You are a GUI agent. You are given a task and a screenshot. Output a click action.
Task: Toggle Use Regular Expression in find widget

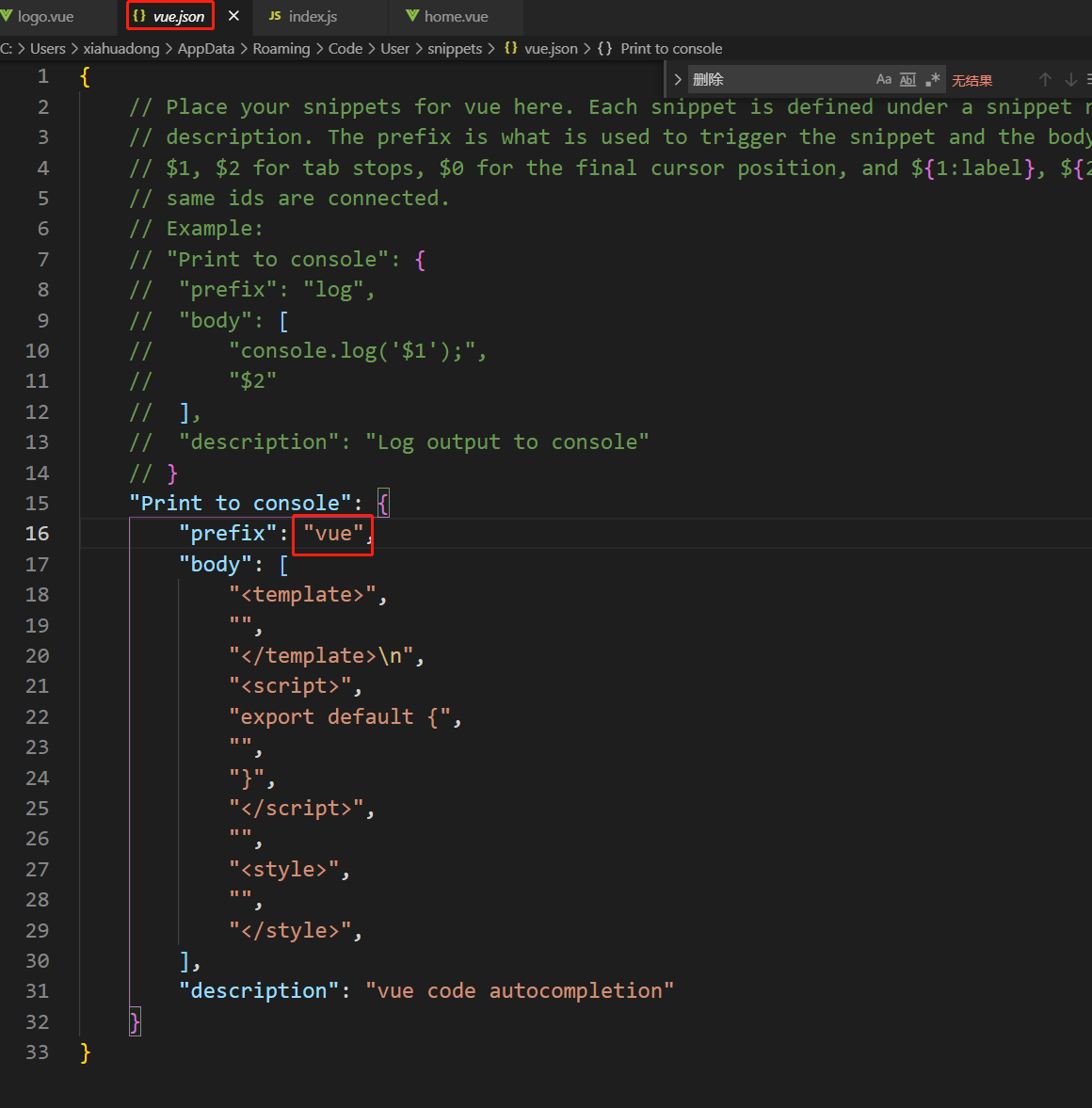(932, 79)
